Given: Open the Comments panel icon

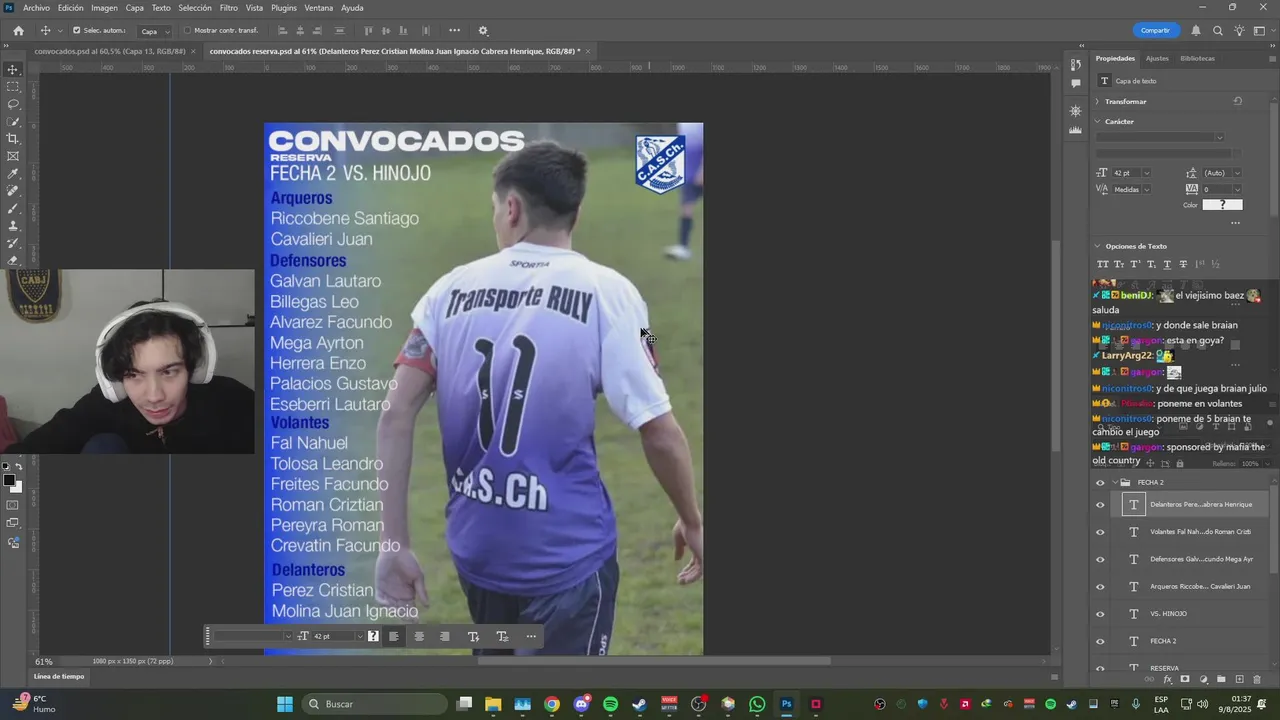Looking at the screenshot, I should [x=1076, y=83].
